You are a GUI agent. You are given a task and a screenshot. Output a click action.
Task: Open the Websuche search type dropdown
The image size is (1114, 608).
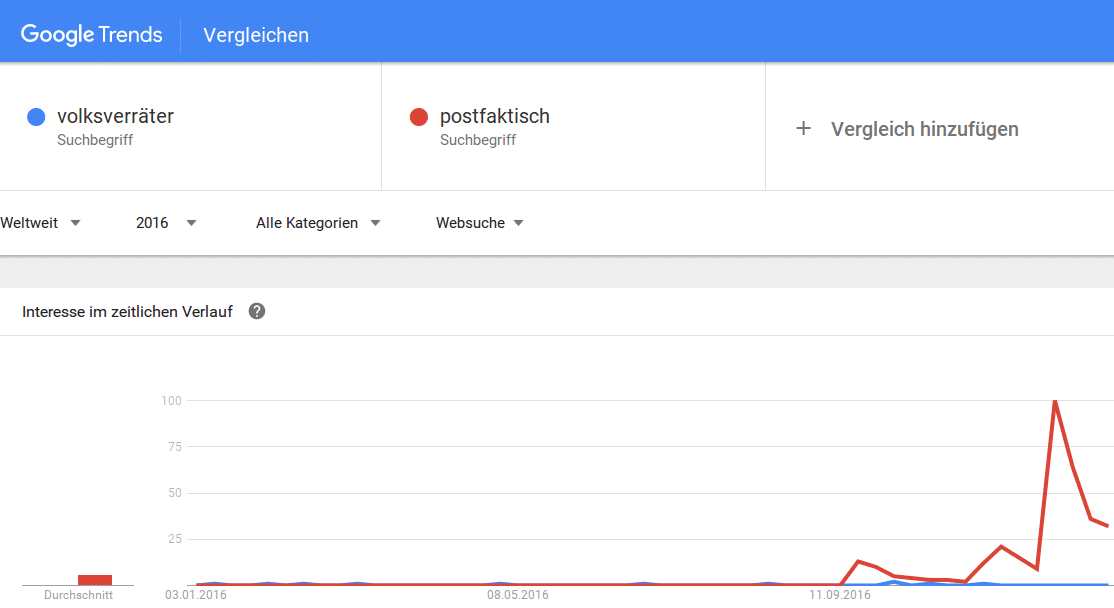point(480,223)
